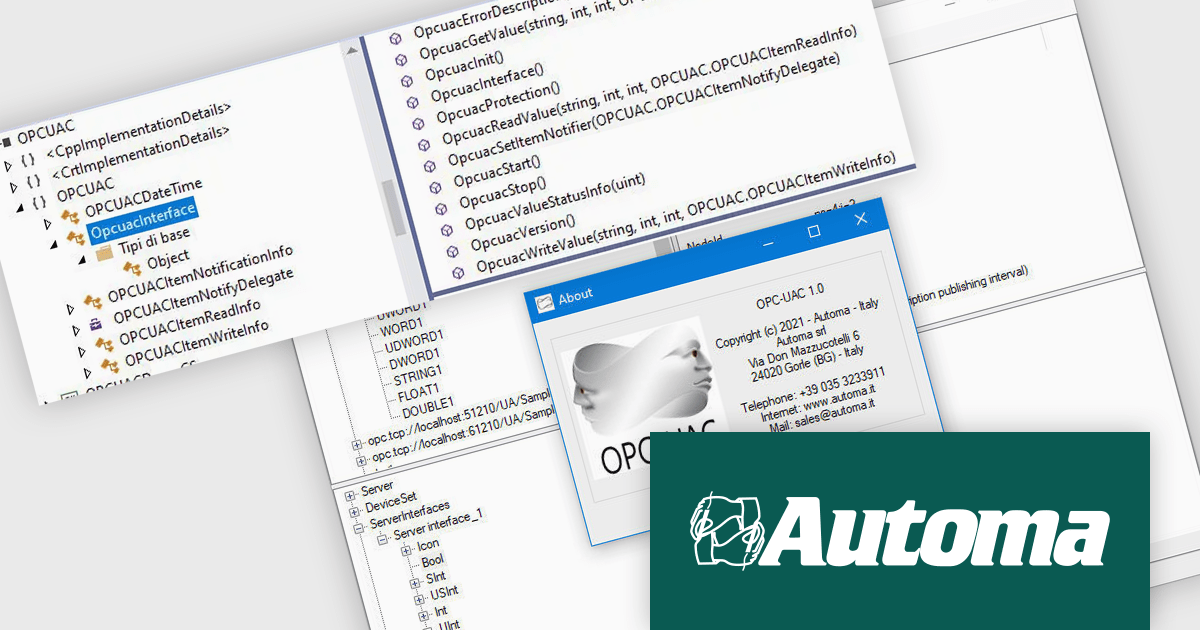Click the delegate icon beside OPCUACItemNotifyDelegate
This screenshot has height=630, width=1200.
point(95,322)
